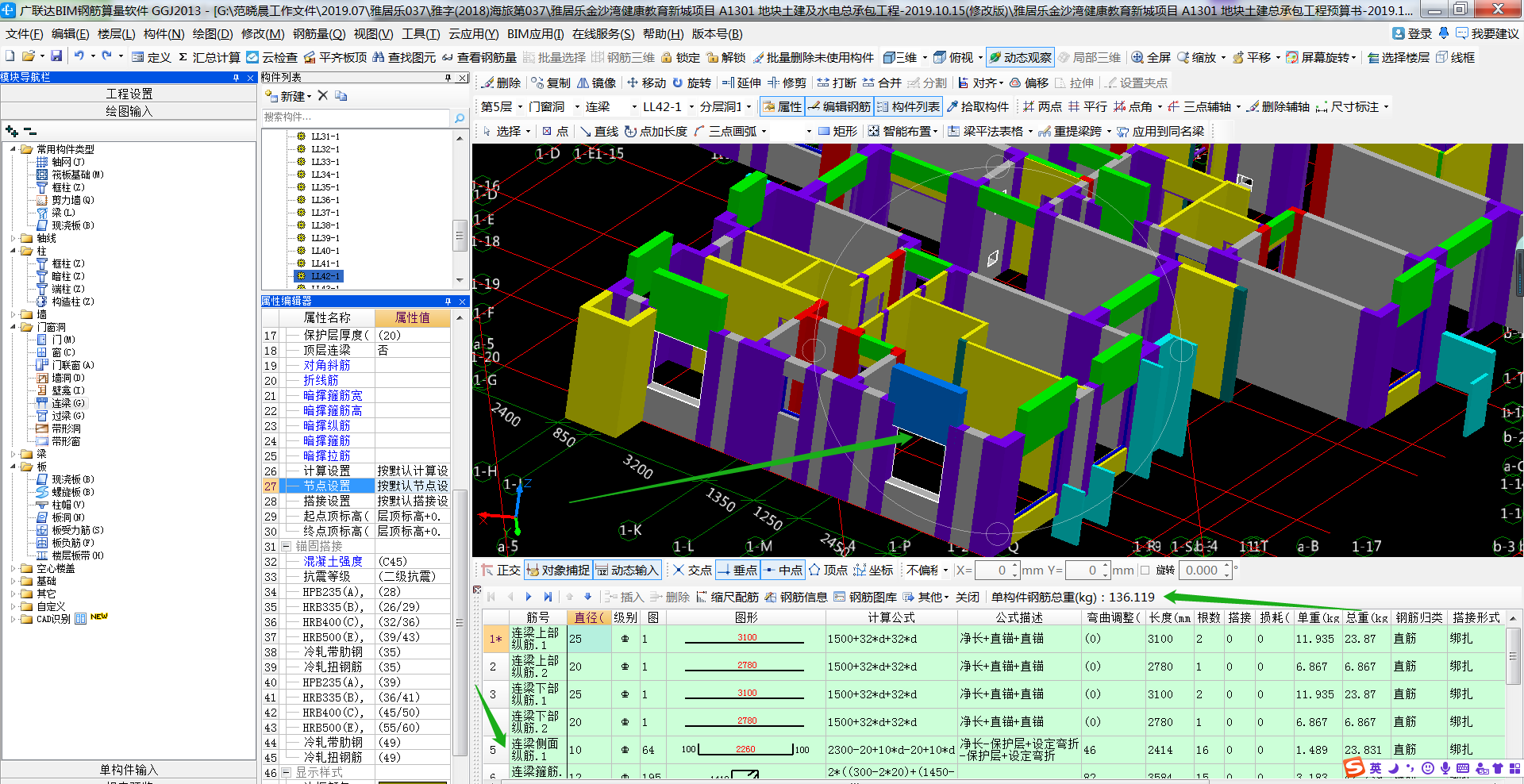Open 钢筋信息 rebar info
1524x784 pixels.
[796, 597]
